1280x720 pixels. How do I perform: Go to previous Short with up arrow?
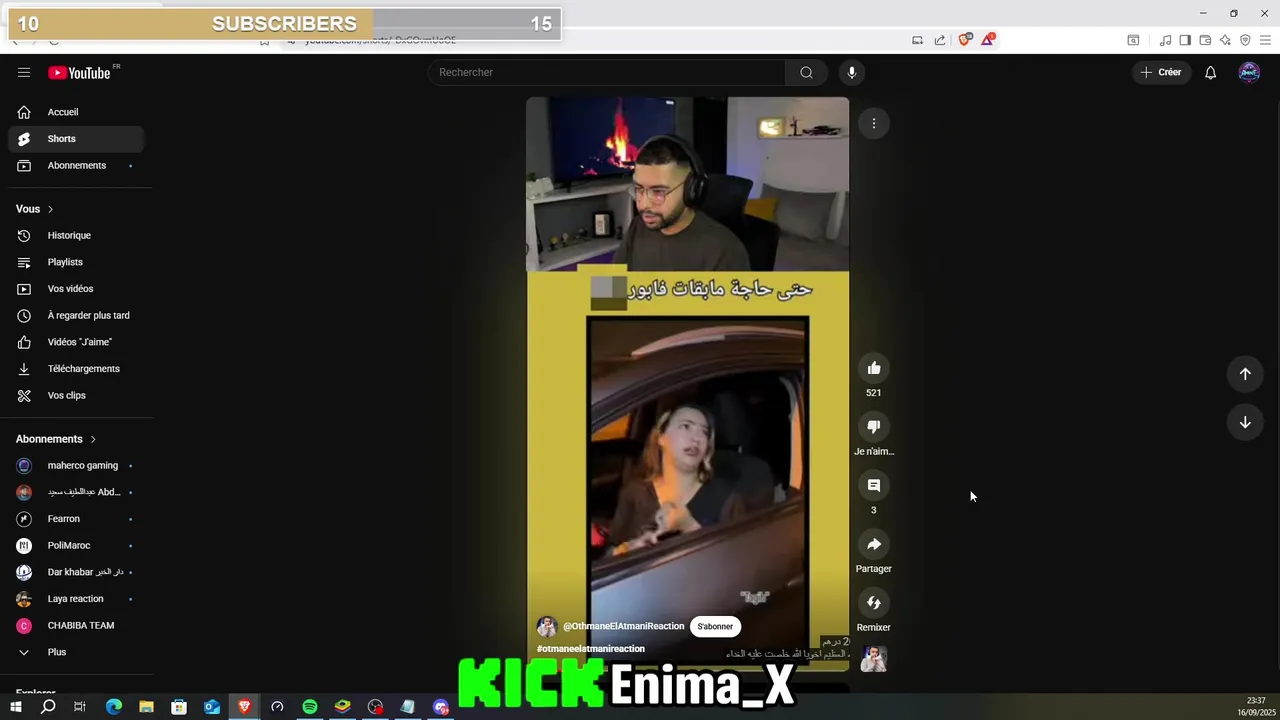[1245, 374]
